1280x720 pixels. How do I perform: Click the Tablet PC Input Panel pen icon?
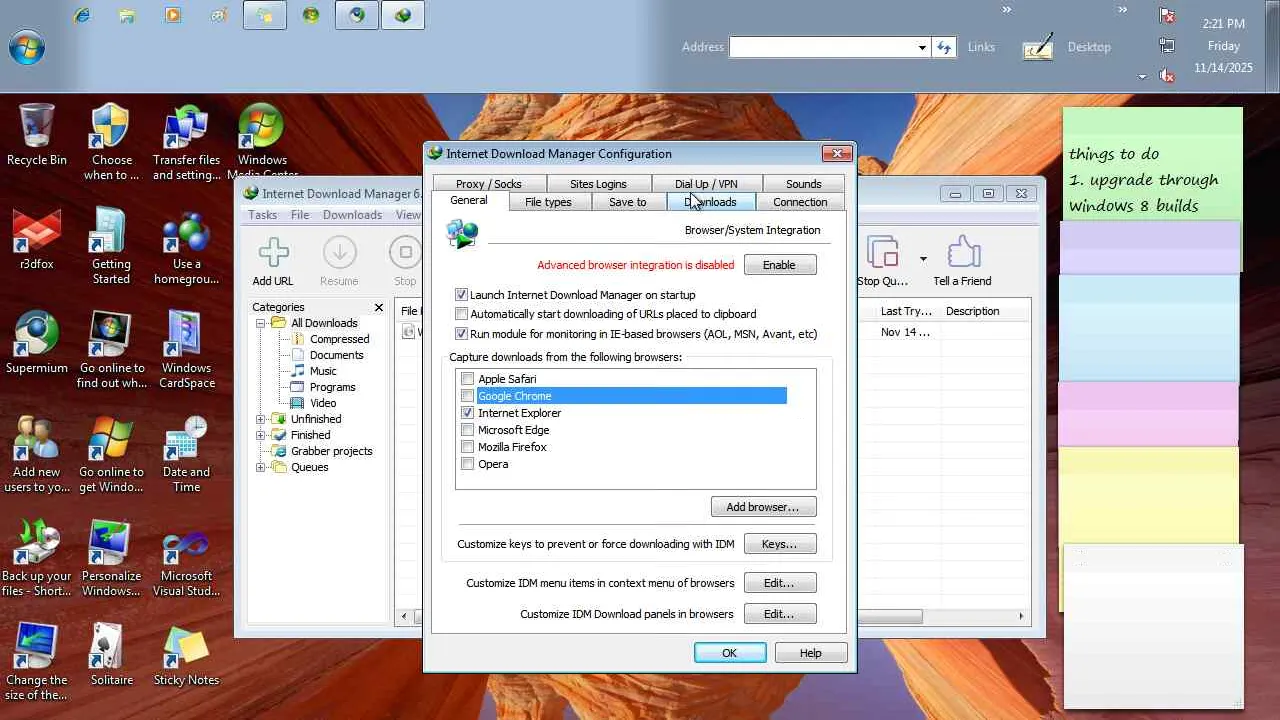coord(1038,47)
